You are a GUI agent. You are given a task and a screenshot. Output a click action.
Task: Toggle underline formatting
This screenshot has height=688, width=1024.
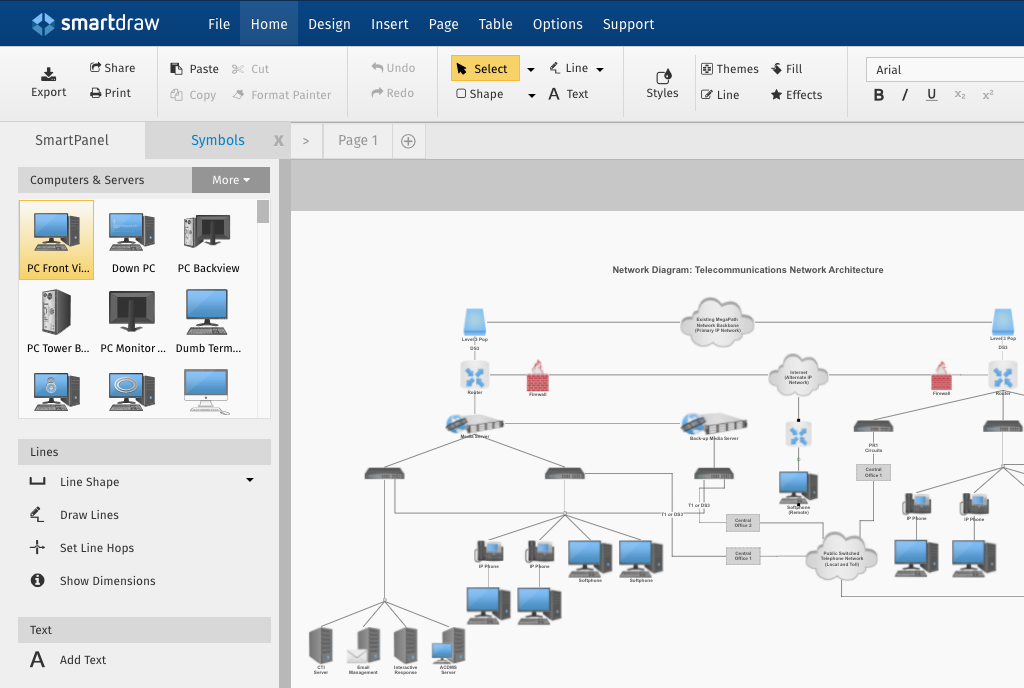(x=931, y=95)
